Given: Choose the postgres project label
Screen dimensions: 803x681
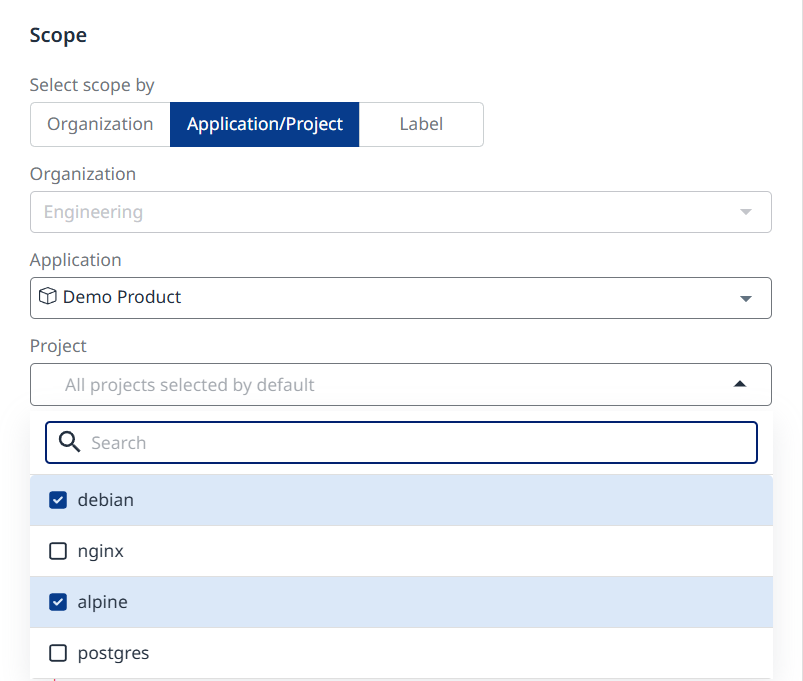Looking at the screenshot, I should pyautogui.click(x=113, y=653).
